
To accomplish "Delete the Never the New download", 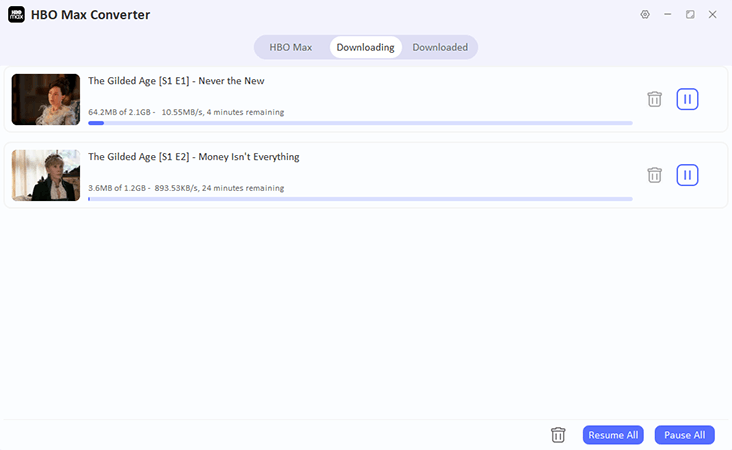I will coord(655,99).
